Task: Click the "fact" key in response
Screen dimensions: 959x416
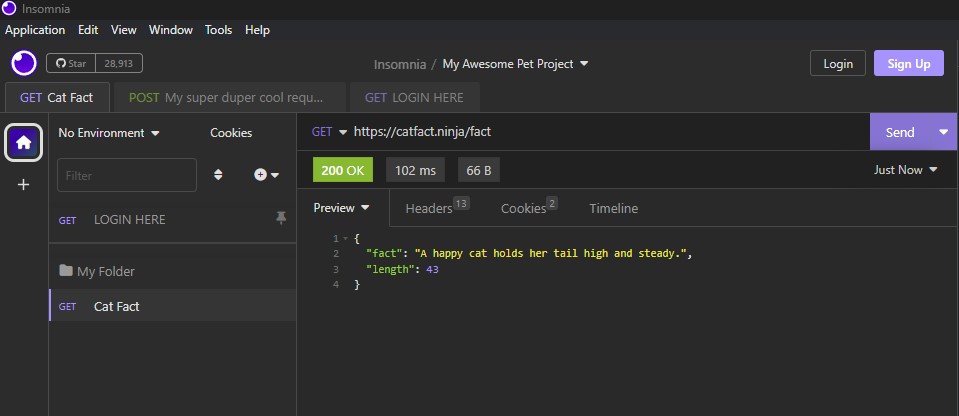Action: 382,253
